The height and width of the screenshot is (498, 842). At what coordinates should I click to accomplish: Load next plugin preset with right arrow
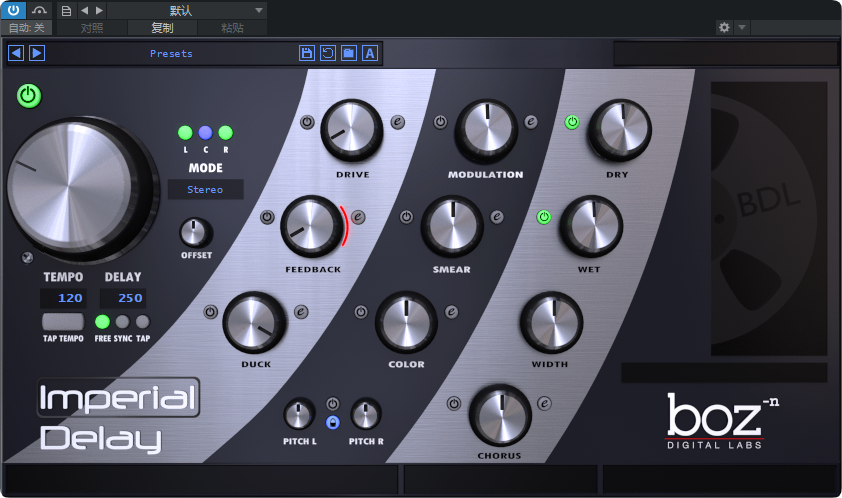37,53
